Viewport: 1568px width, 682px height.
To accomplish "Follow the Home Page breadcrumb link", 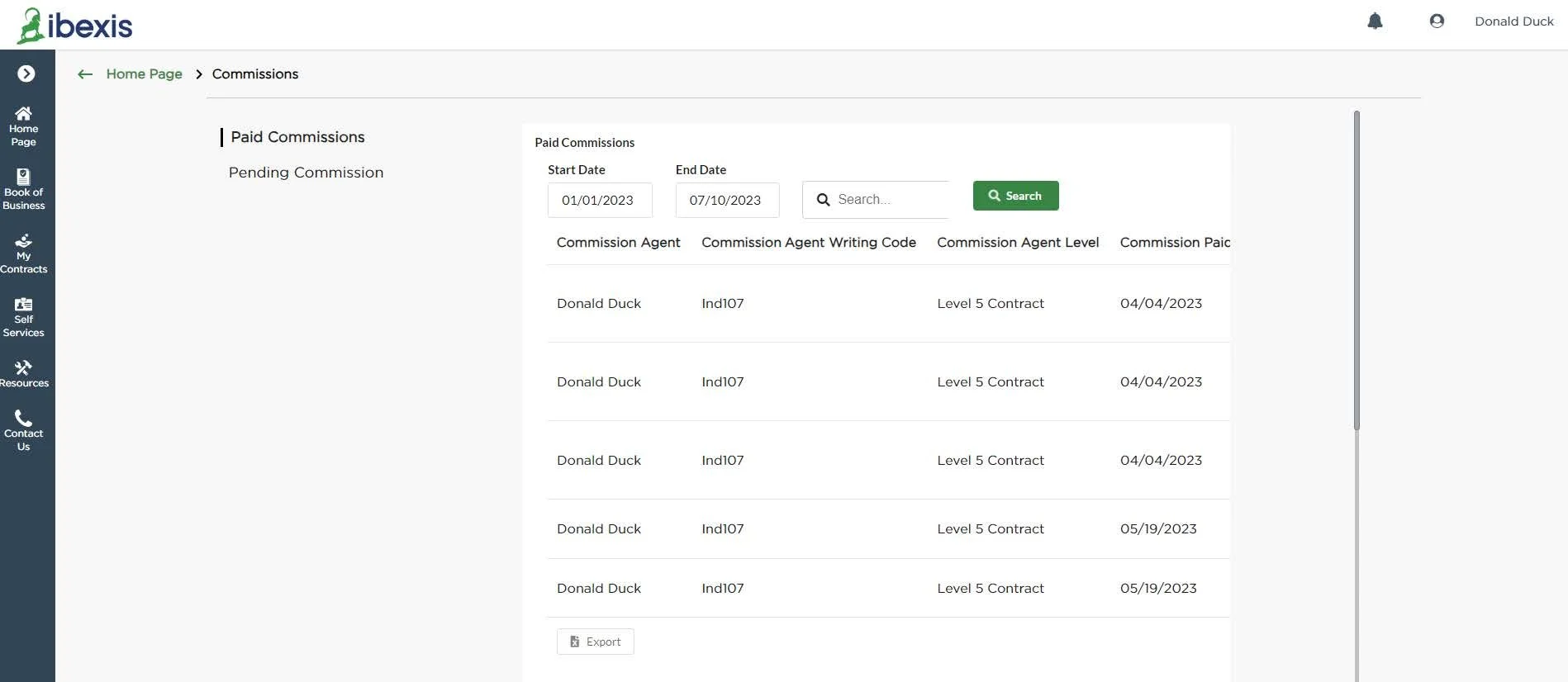I will click(145, 74).
